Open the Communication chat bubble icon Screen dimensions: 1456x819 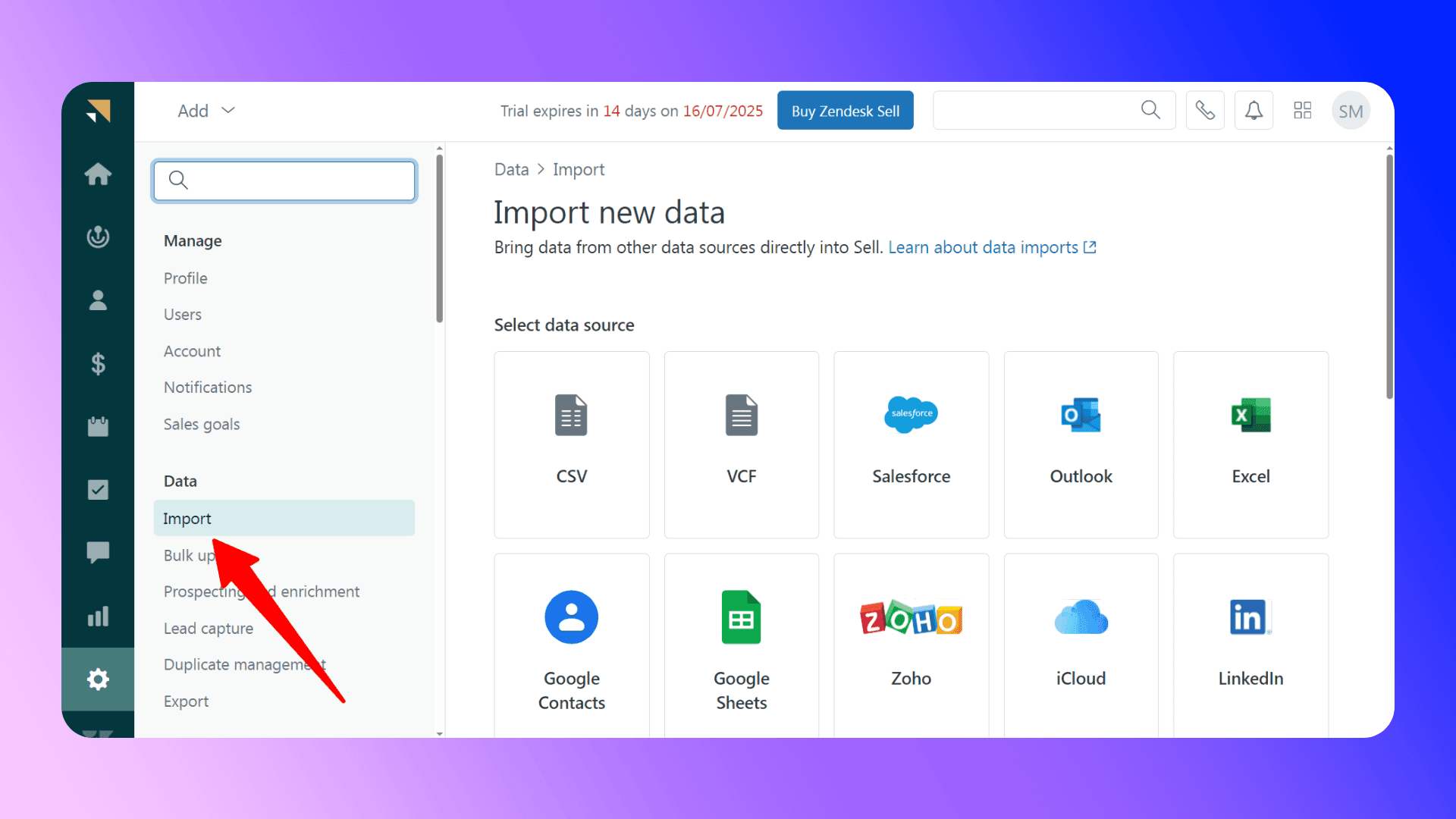[x=98, y=552]
